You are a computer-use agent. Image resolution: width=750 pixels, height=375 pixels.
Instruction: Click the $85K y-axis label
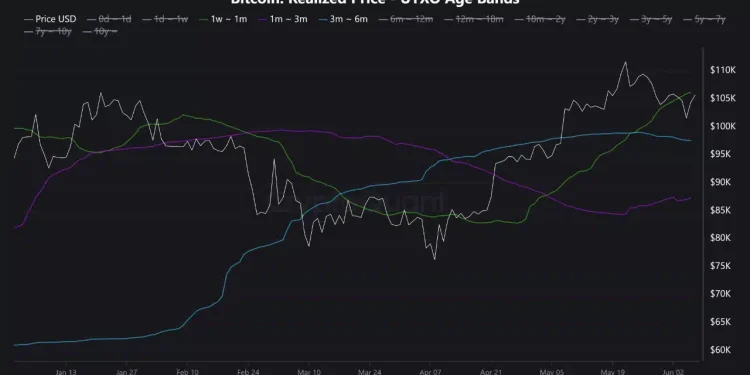(x=721, y=210)
